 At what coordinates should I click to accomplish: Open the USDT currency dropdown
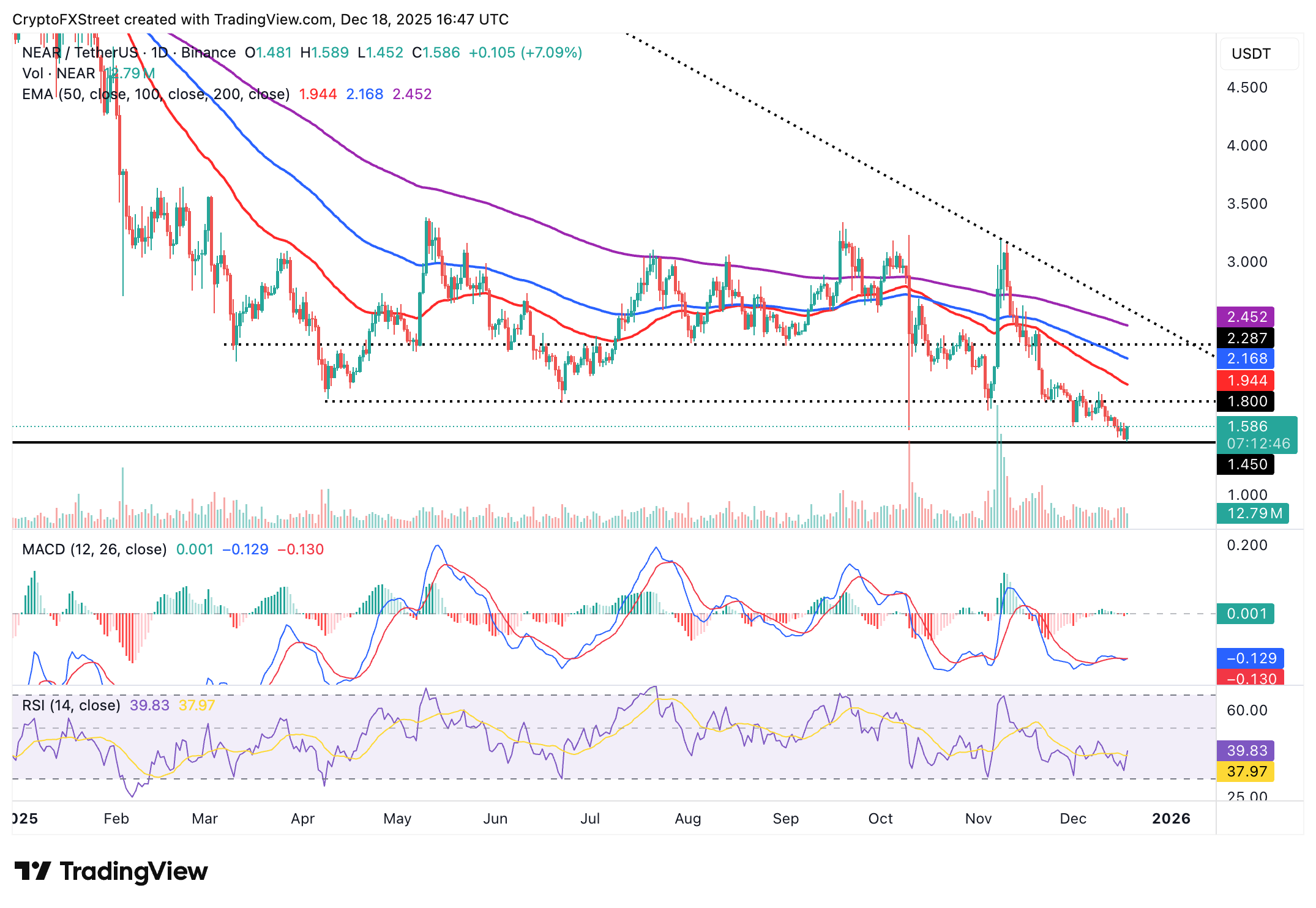[1252, 54]
